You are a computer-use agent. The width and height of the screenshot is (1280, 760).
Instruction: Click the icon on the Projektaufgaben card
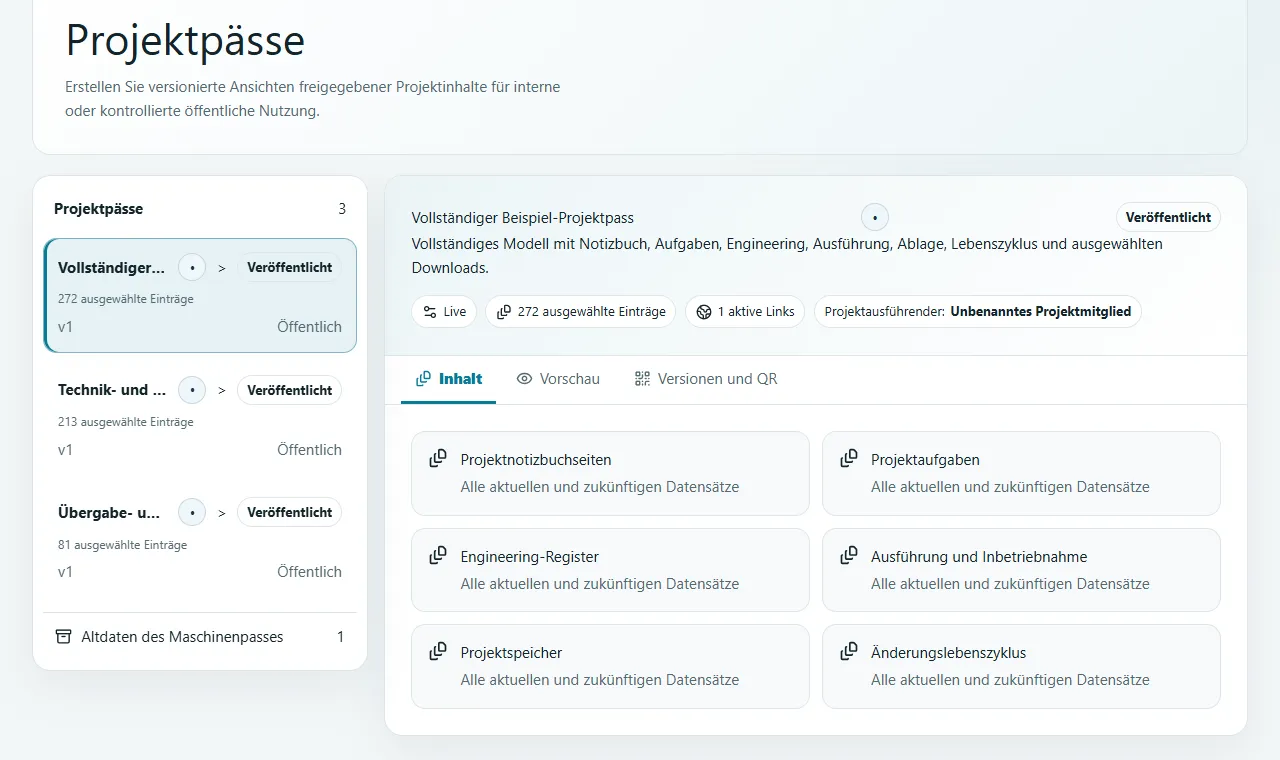(849, 458)
